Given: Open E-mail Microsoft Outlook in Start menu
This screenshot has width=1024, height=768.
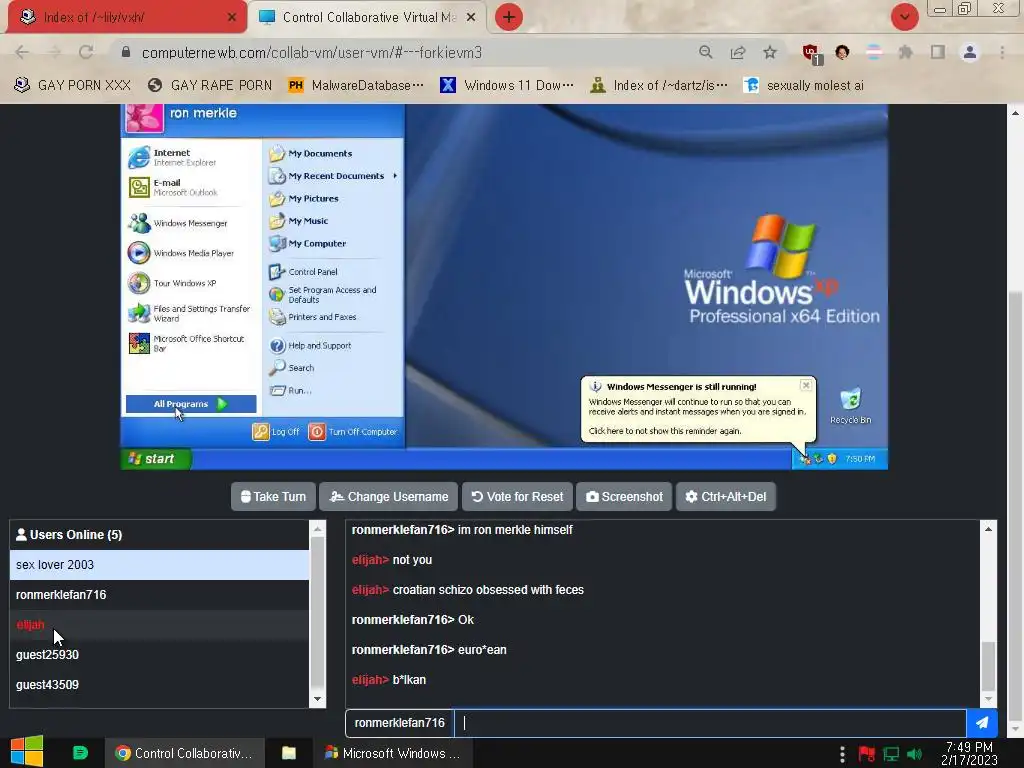Looking at the screenshot, I should pos(173,187).
